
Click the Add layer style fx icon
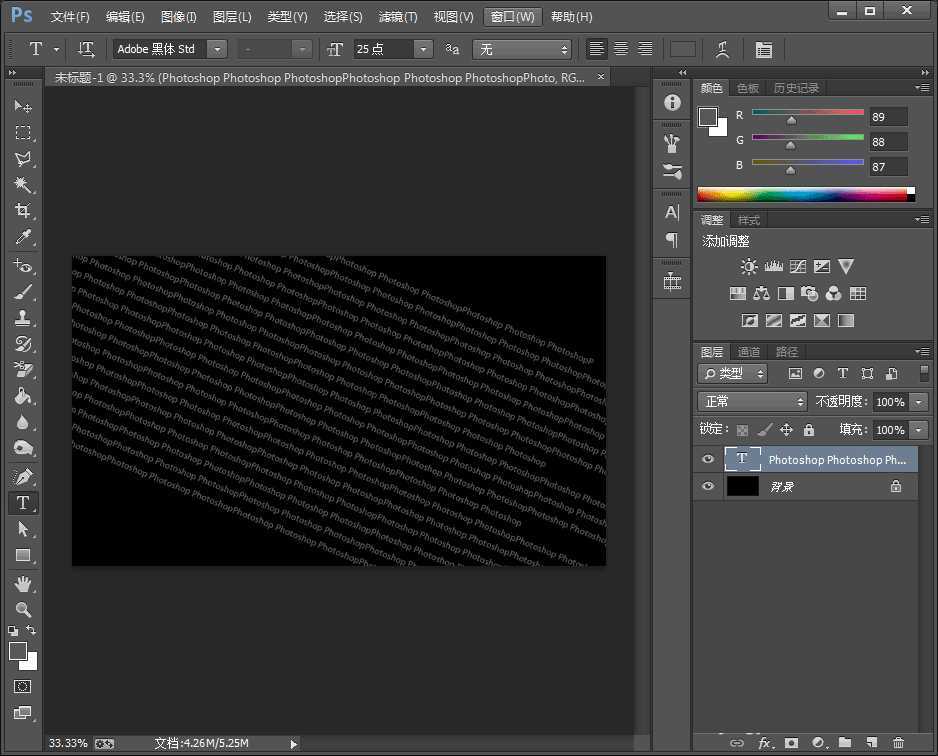[x=764, y=743]
